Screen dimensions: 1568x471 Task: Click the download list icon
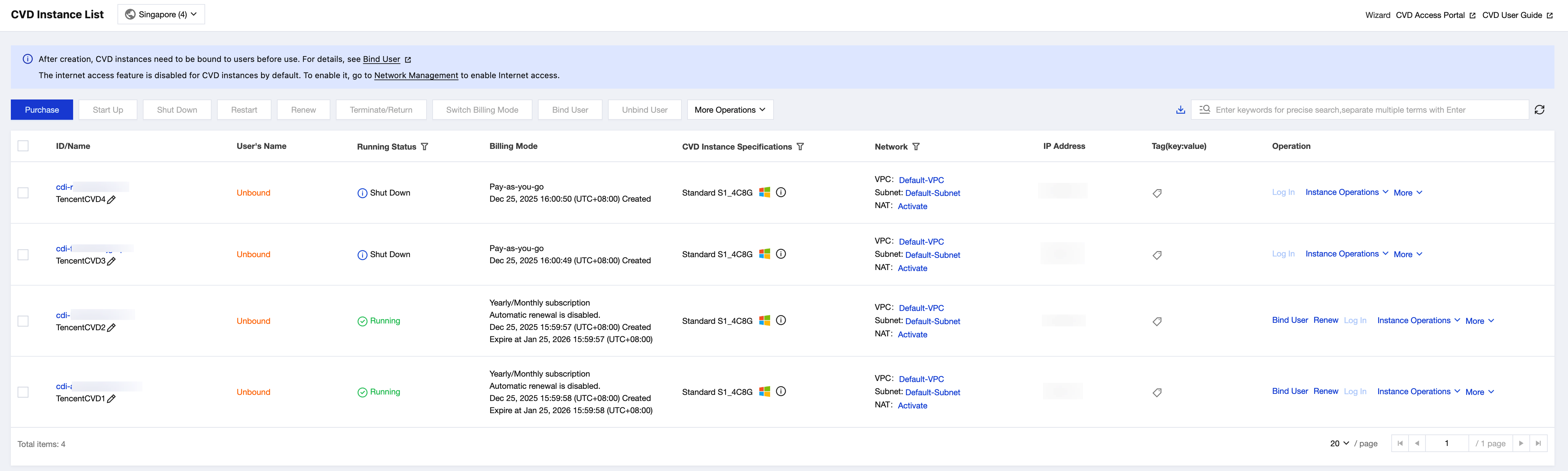[x=1180, y=110]
